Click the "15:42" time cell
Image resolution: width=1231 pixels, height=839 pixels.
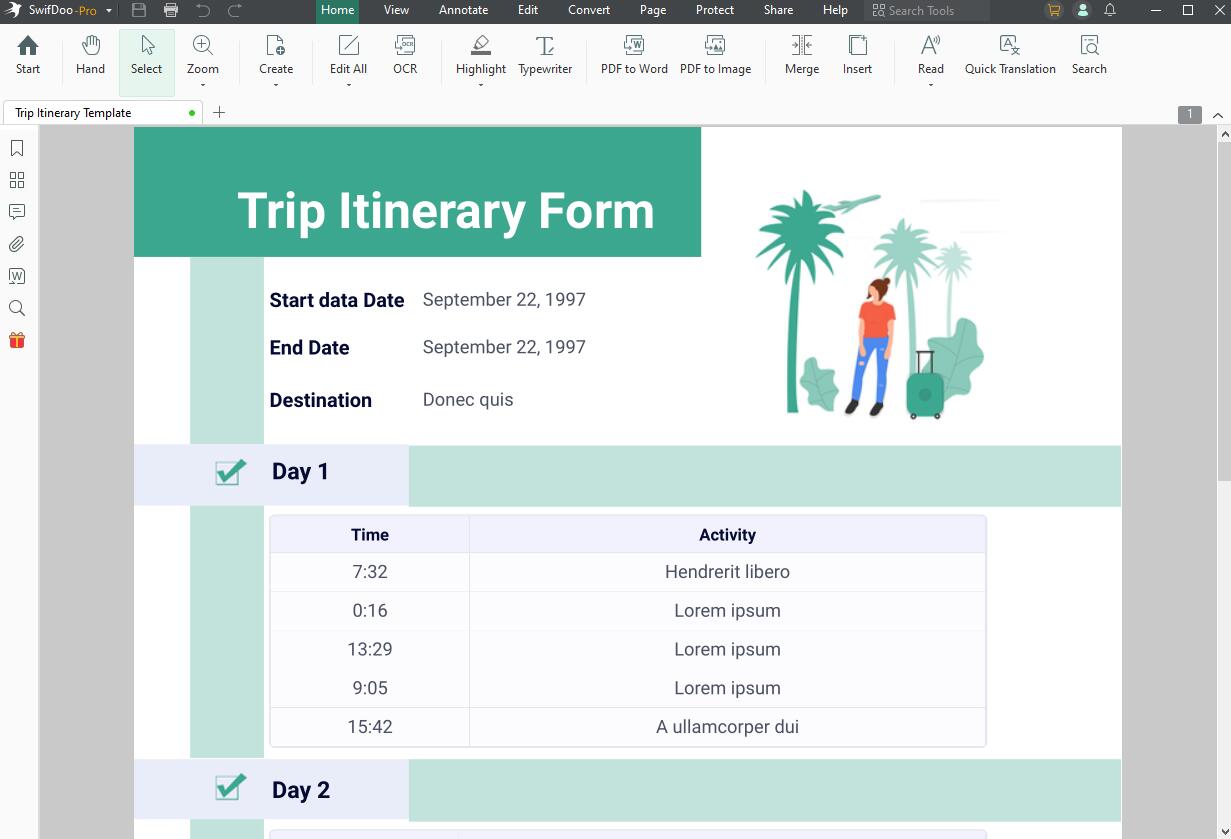(370, 727)
